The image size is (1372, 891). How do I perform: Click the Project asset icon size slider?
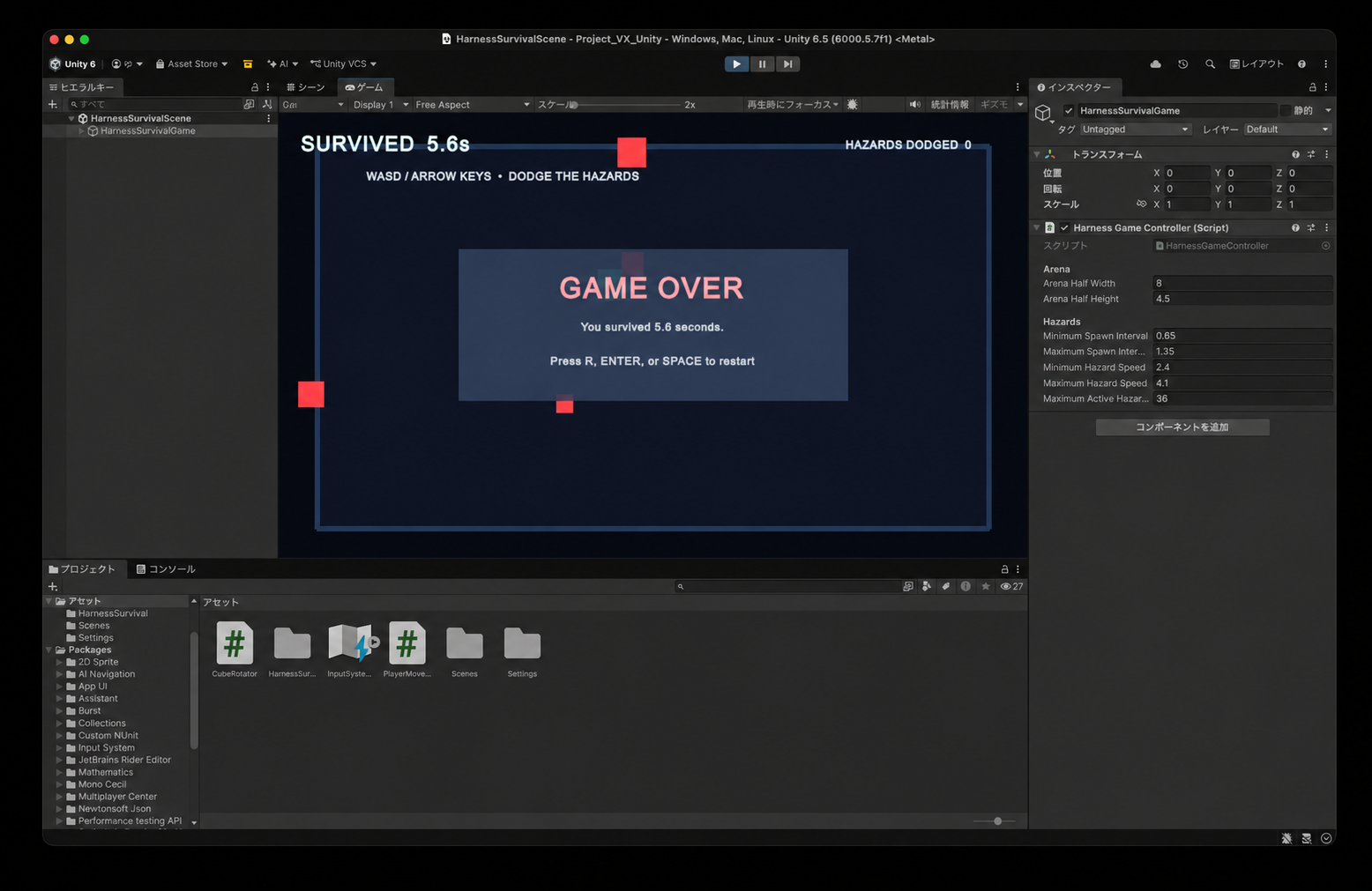(995, 821)
